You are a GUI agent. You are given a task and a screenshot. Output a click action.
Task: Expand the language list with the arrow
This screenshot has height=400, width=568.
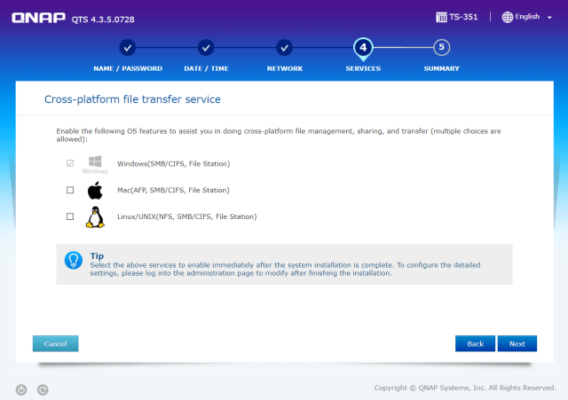(550, 17)
